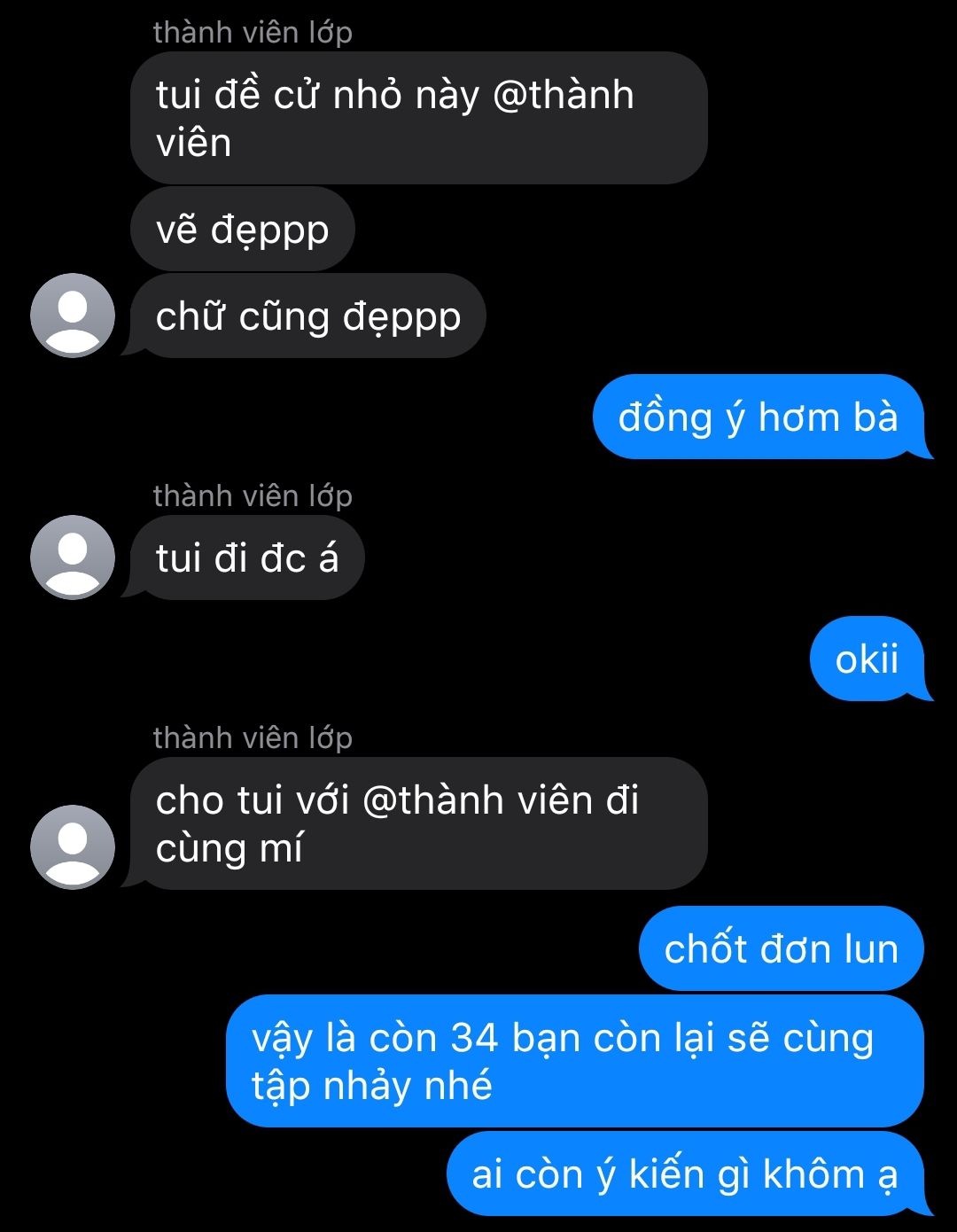The image size is (957, 1232).
Task: Tap the "vậy là còn 34 bạn" bubble
Action: [x=574, y=1061]
